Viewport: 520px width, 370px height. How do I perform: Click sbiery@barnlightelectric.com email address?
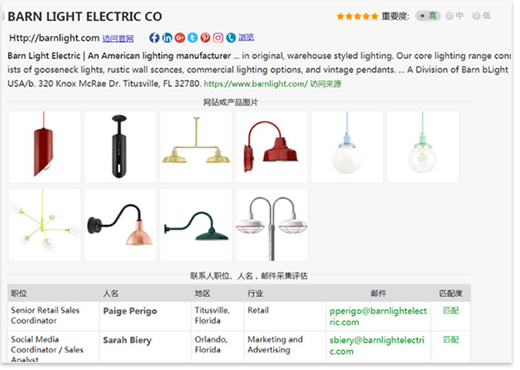pyautogui.click(x=377, y=345)
